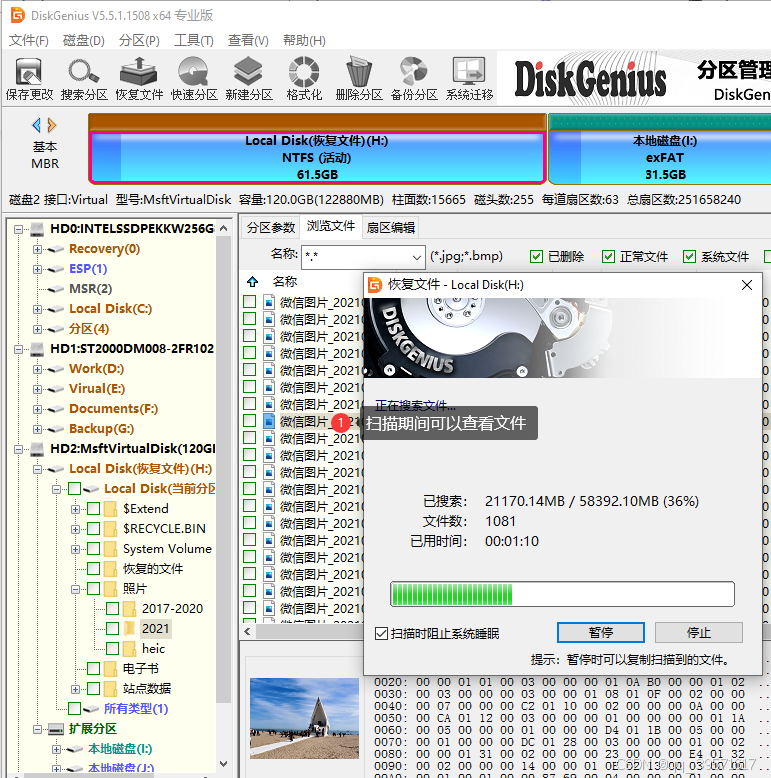
Task: Switch to the 扇区编辑 tab
Action: 391,227
